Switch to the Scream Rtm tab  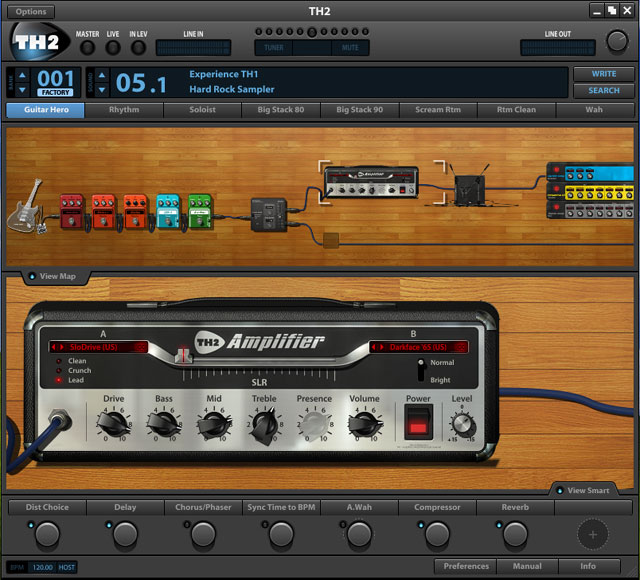[438, 110]
